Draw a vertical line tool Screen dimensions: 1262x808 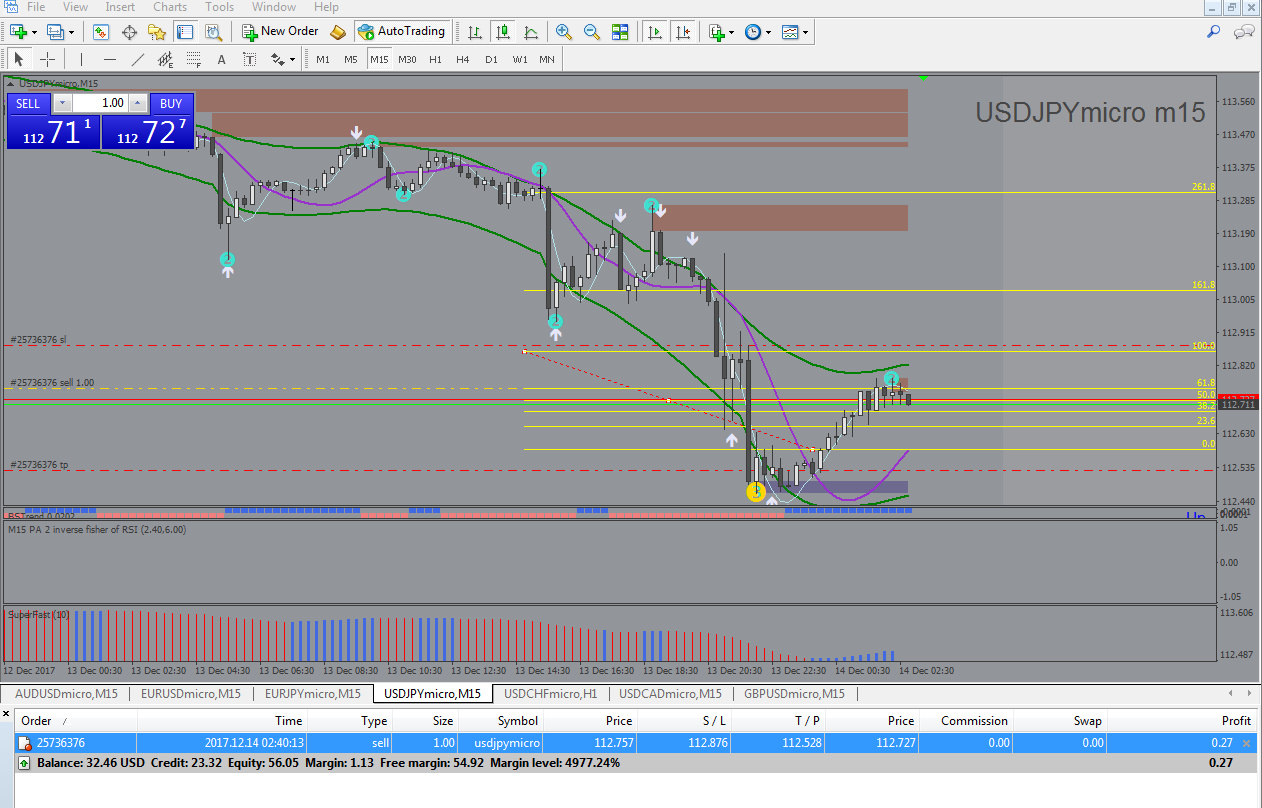click(82, 59)
